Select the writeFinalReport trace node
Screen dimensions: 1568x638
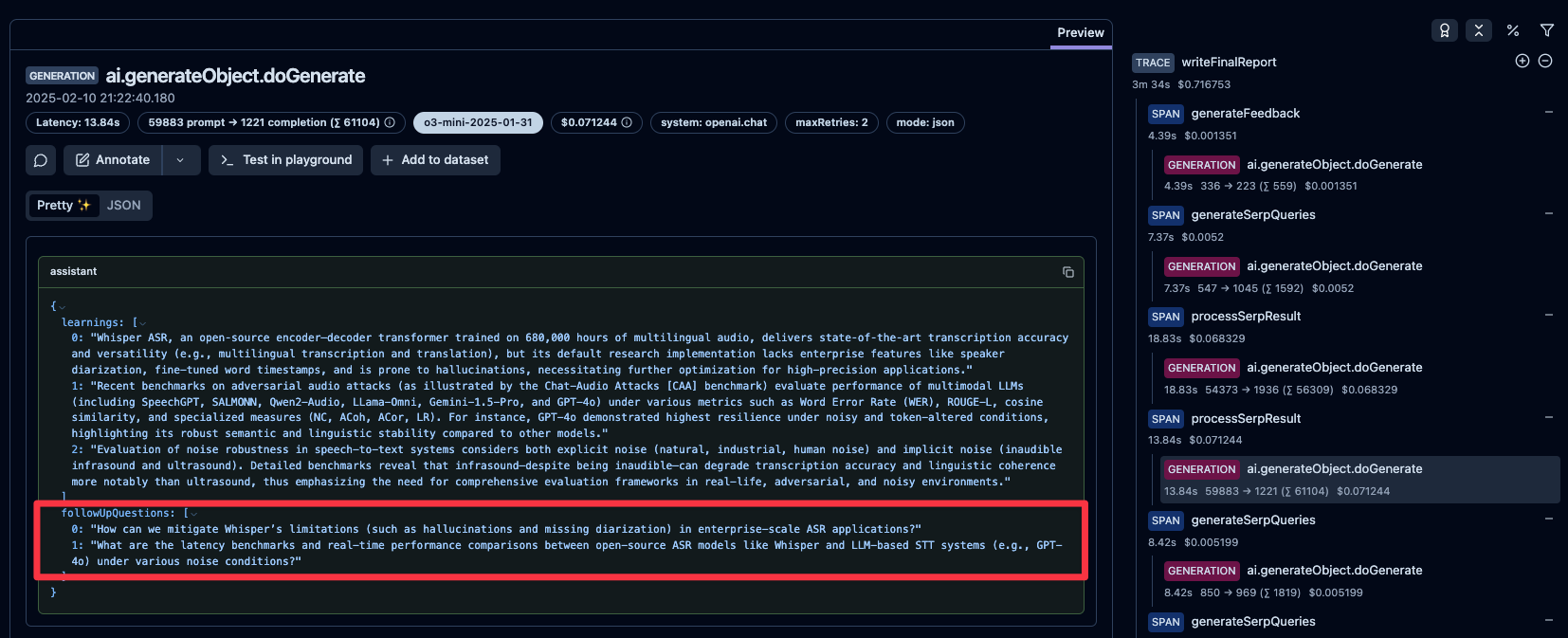point(1228,63)
